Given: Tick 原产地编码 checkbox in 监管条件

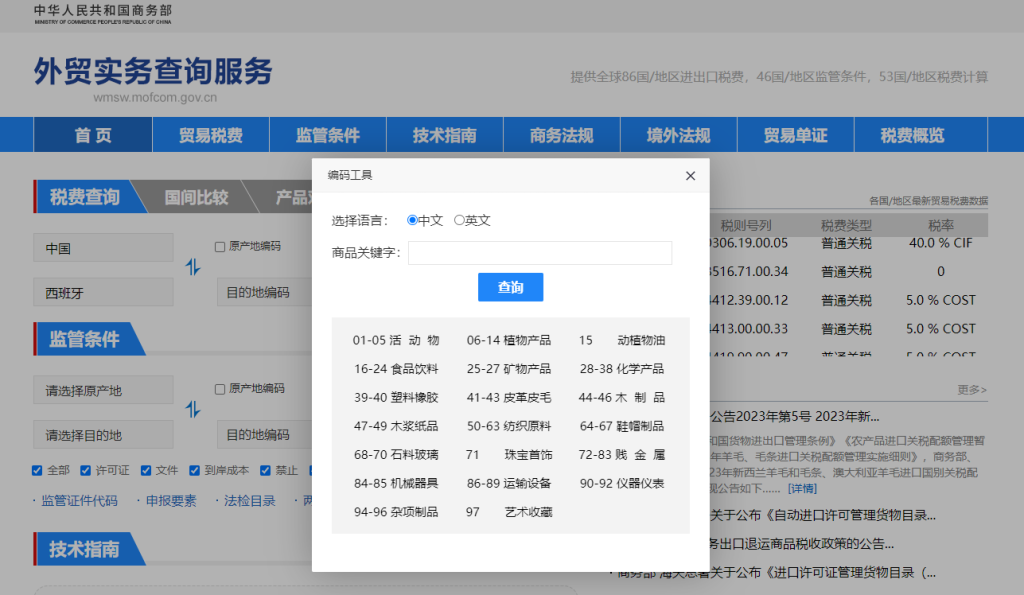Looking at the screenshot, I should click(x=220, y=389).
